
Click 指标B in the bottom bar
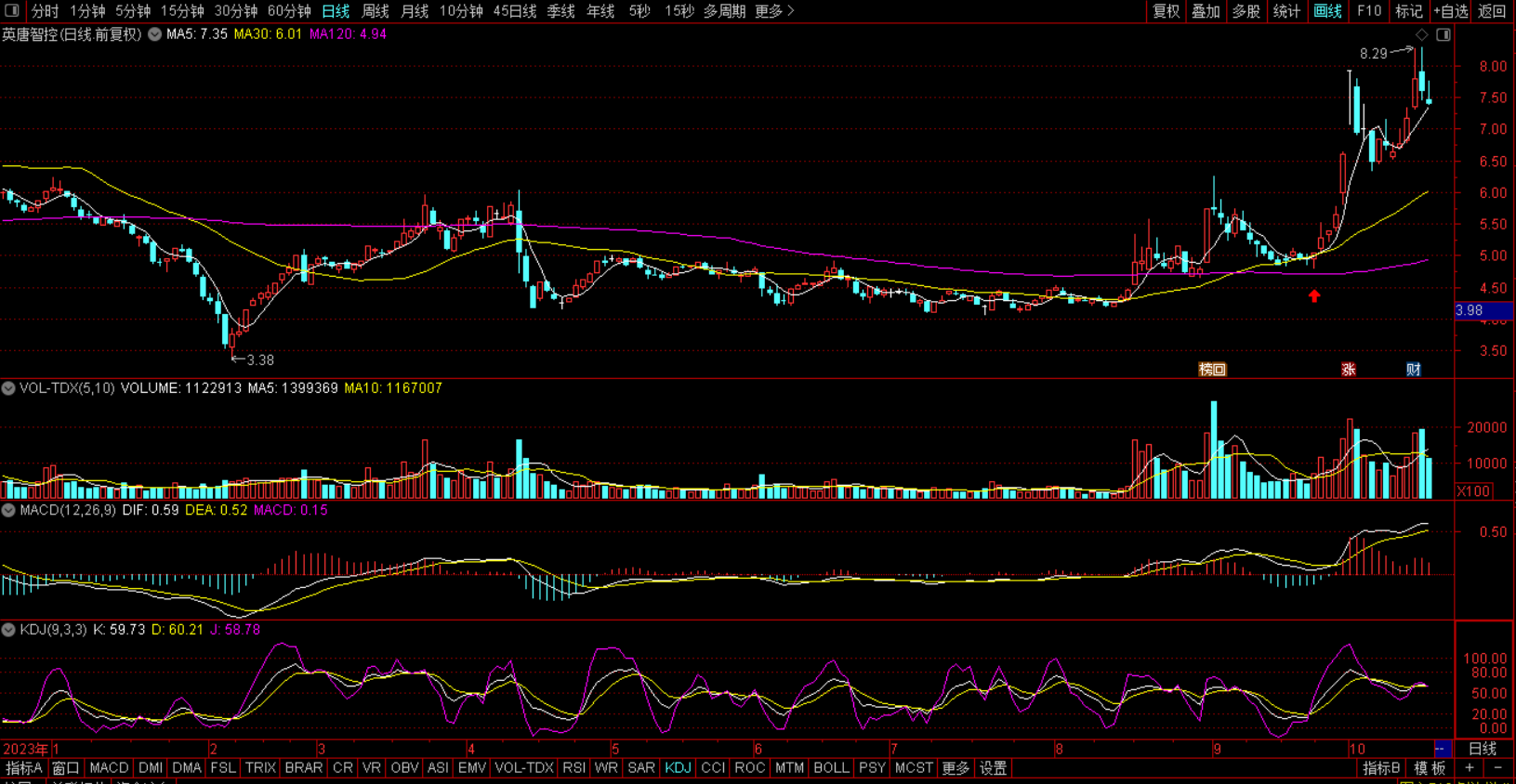(1381, 768)
